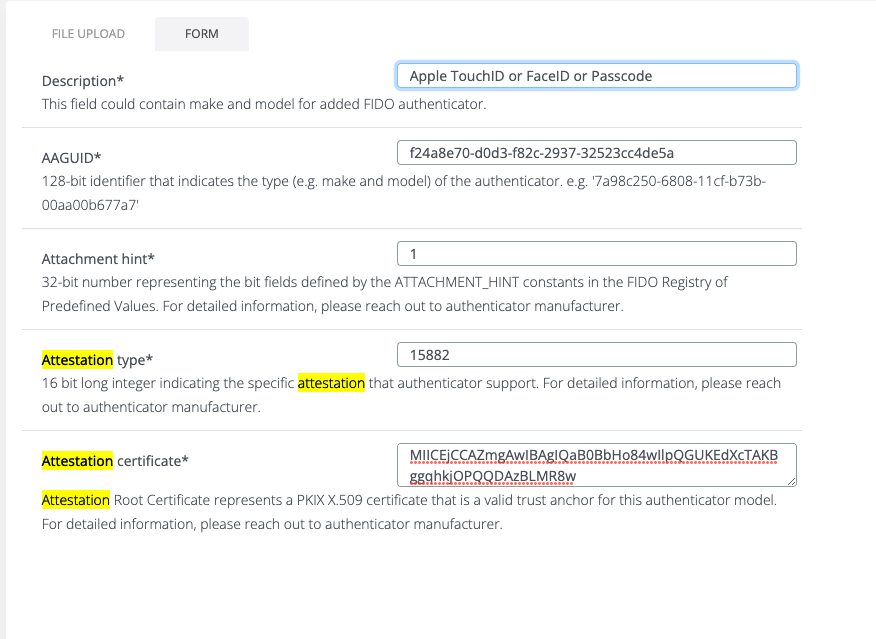This screenshot has width=876, height=639.
Task: Click the Attachment hint* label
Action: click(x=98, y=259)
